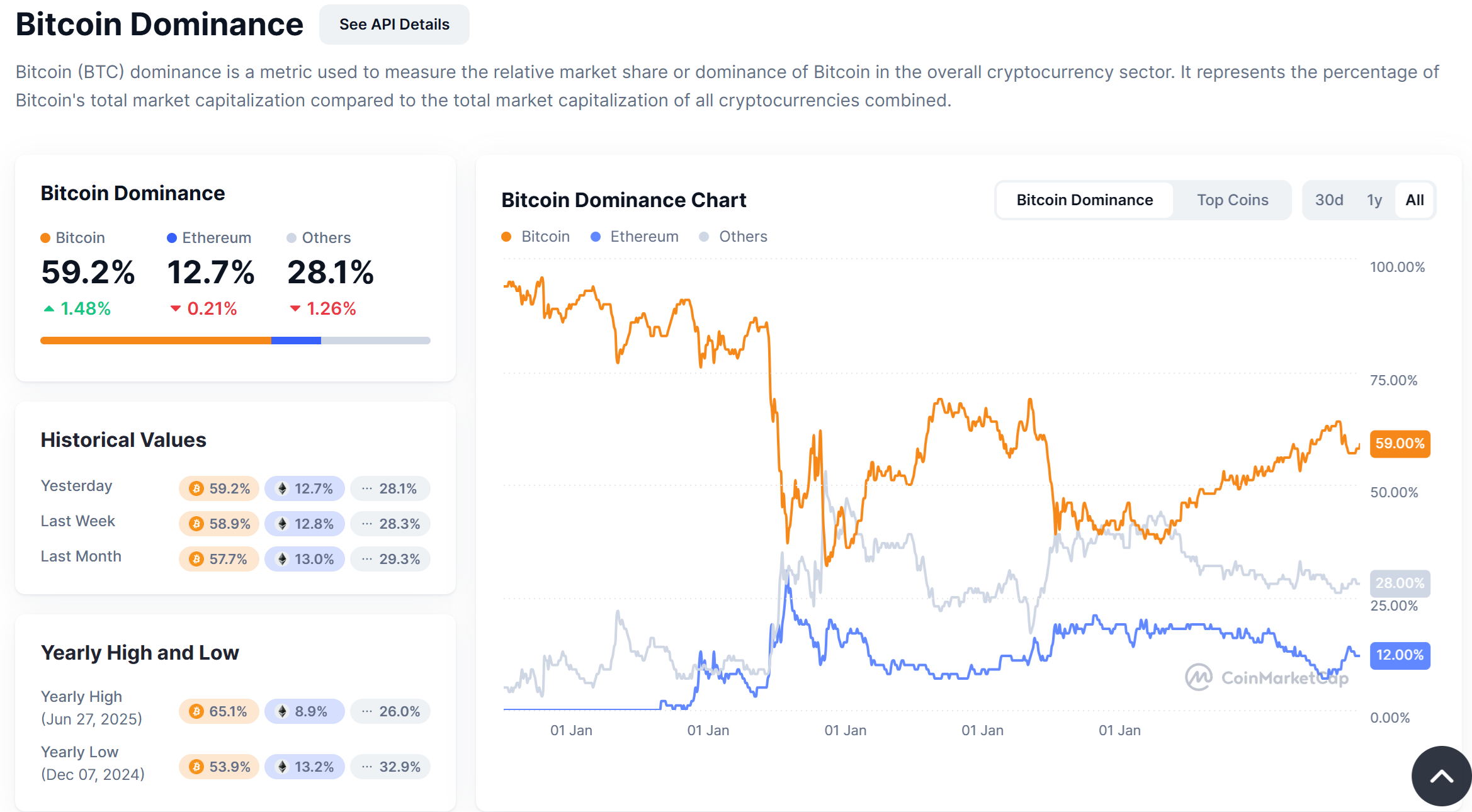Click the orange Bitcoin segment of dominance bar
1472x812 pixels.
coord(156,341)
